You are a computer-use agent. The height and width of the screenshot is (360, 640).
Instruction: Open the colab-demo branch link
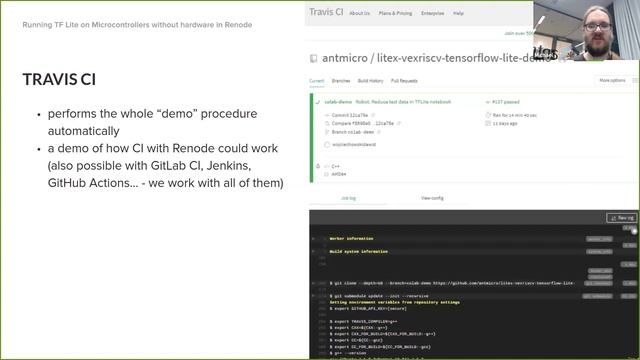coord(338,102)
